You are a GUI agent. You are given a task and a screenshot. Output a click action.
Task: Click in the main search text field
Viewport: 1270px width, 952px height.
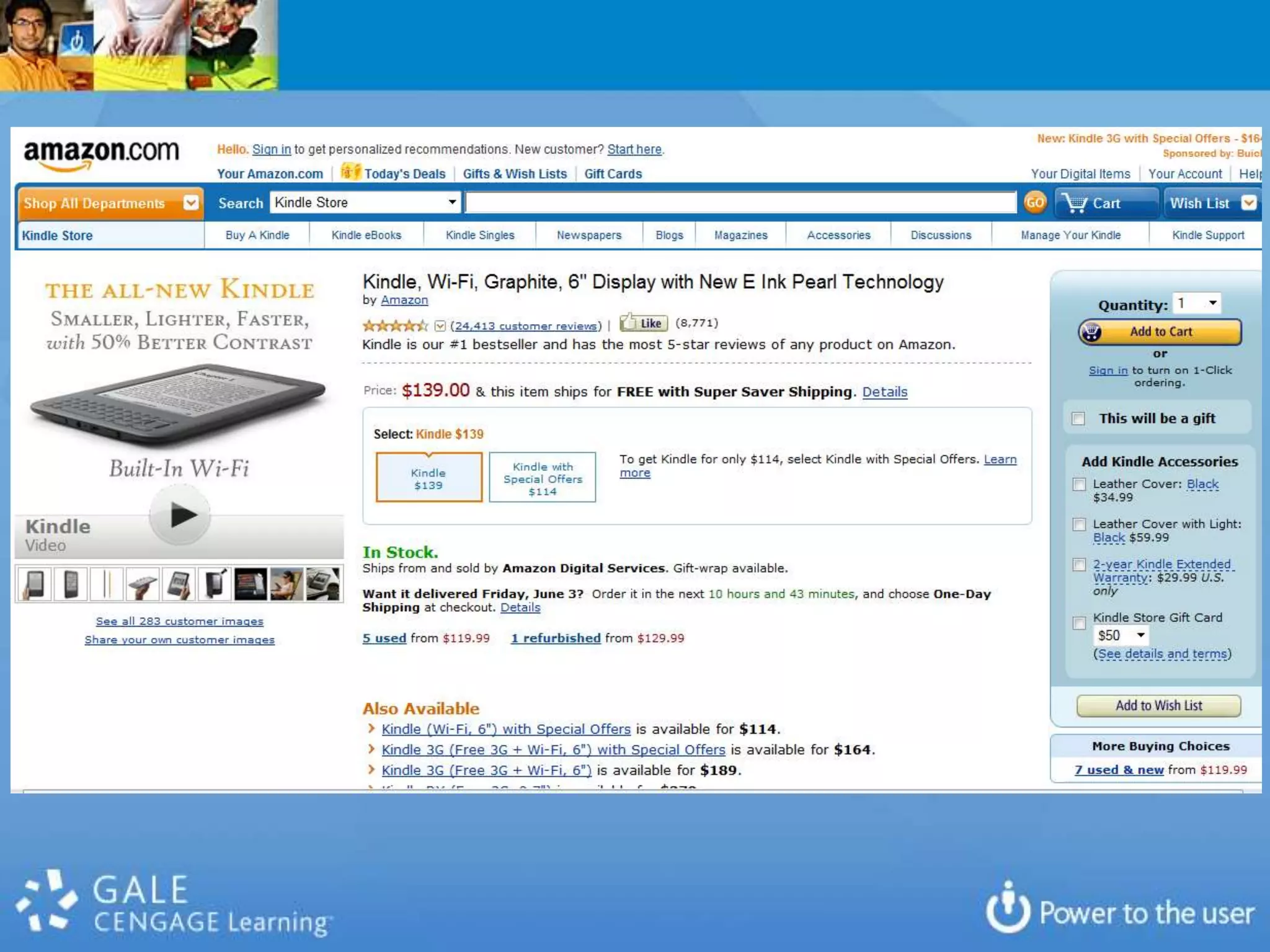coord(741,203)
